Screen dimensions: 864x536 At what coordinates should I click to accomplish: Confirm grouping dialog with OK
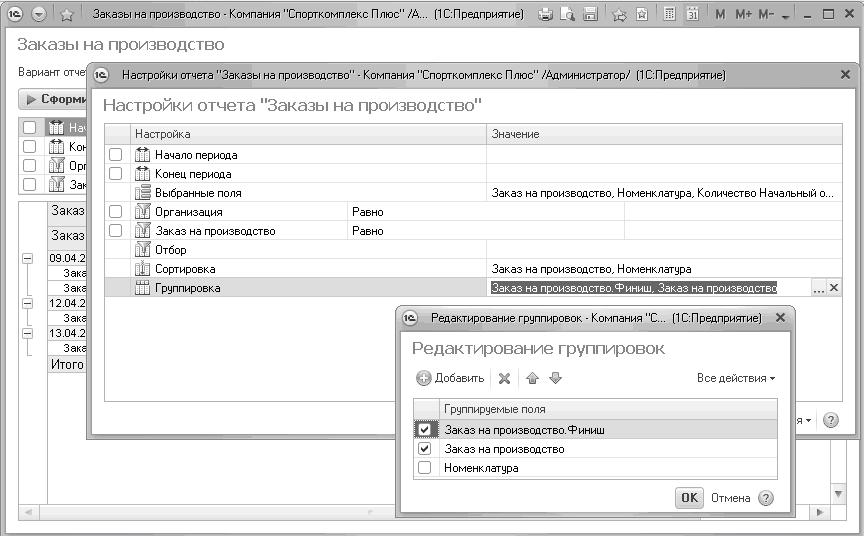(x=689, y=498)
